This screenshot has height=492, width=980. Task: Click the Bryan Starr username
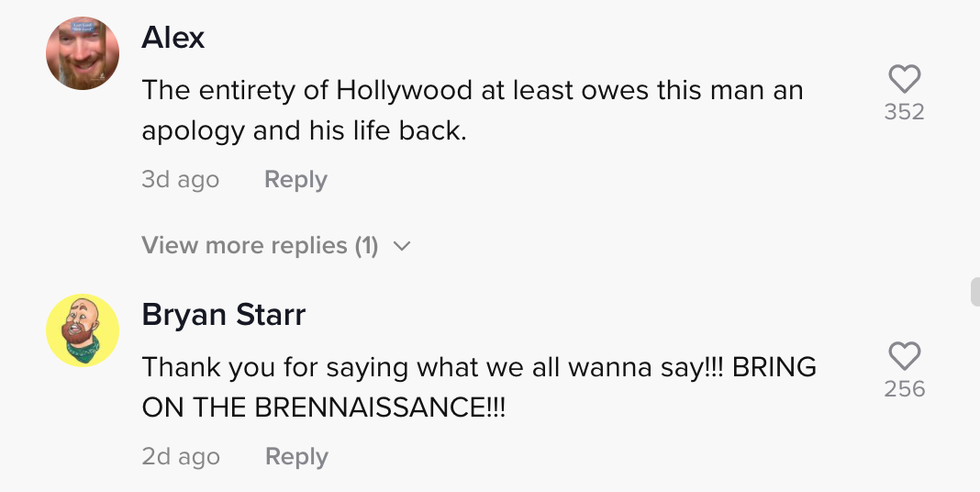point(223,315)
